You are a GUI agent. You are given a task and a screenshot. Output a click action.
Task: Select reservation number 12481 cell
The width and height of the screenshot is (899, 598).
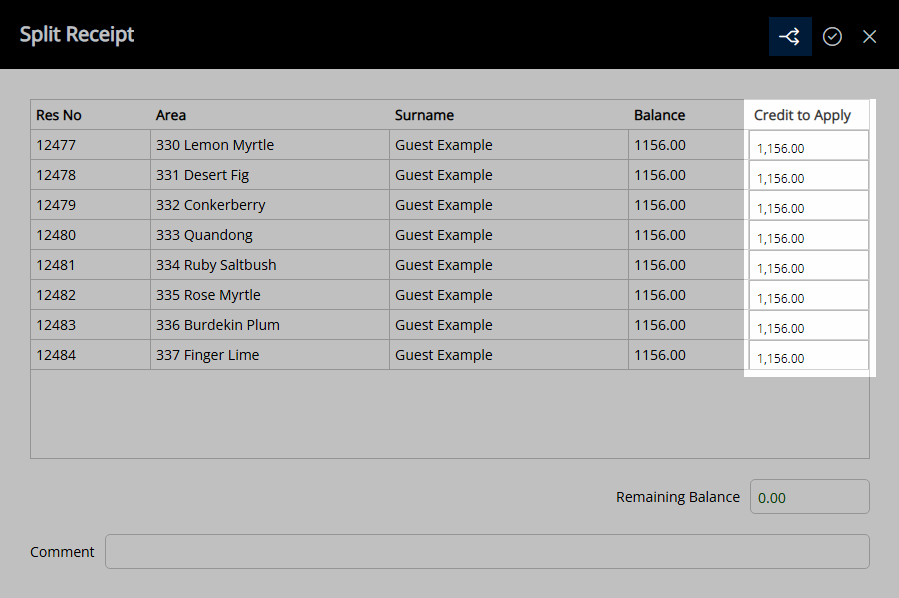point(91,265)
